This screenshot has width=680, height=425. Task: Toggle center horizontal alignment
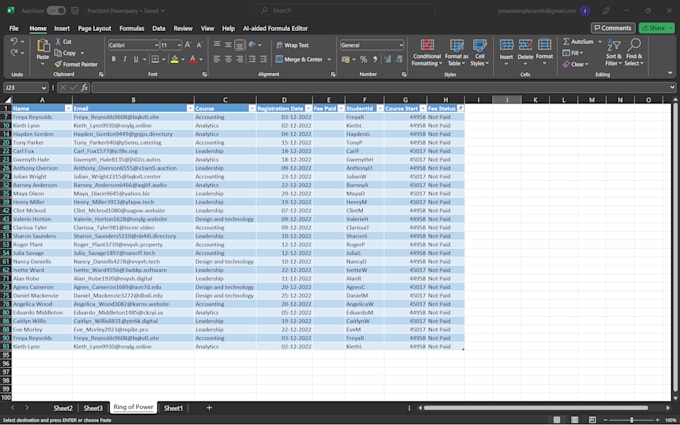(228, 59)
